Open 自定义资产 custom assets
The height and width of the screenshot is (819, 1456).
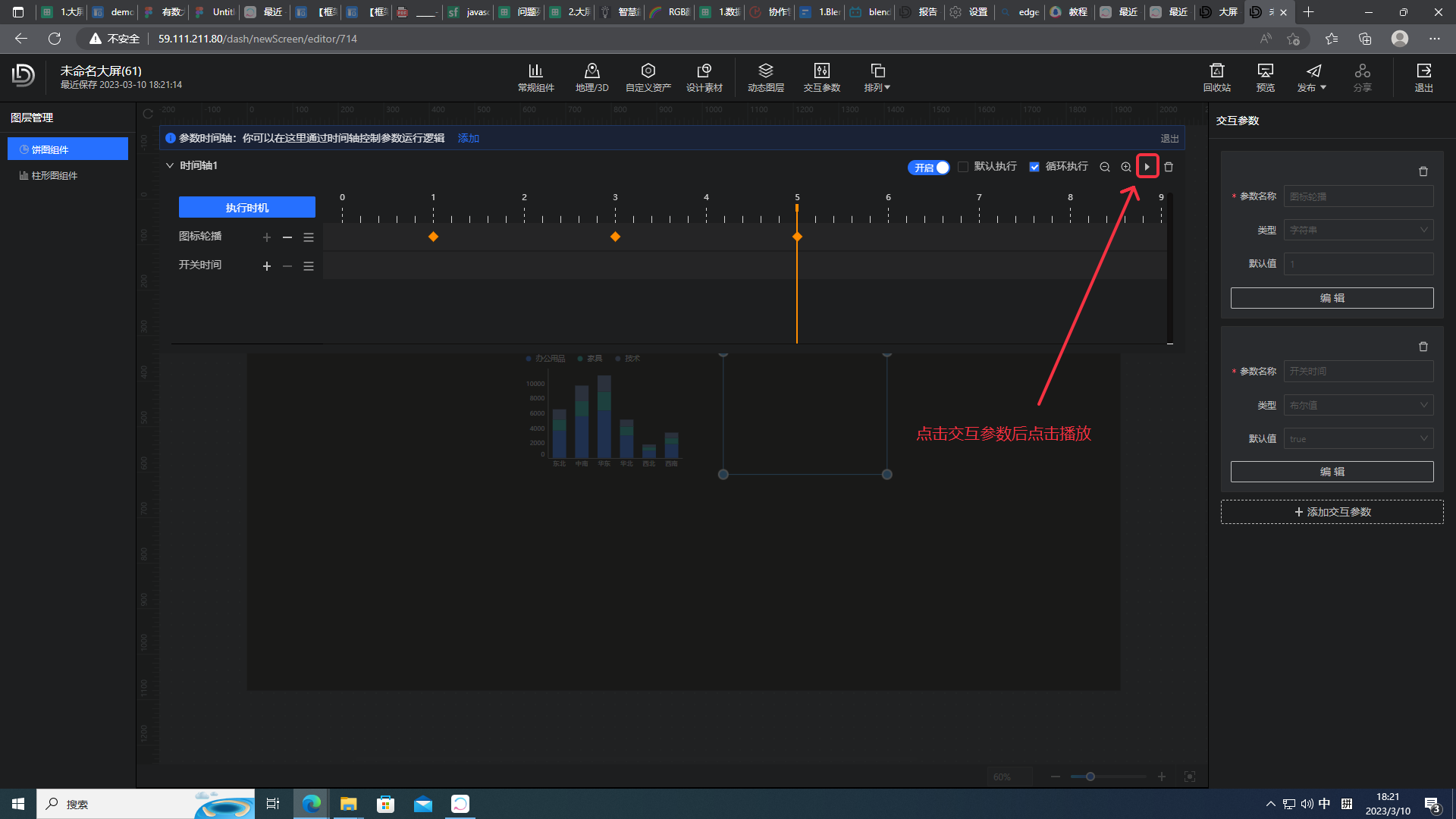click(648, 77)
